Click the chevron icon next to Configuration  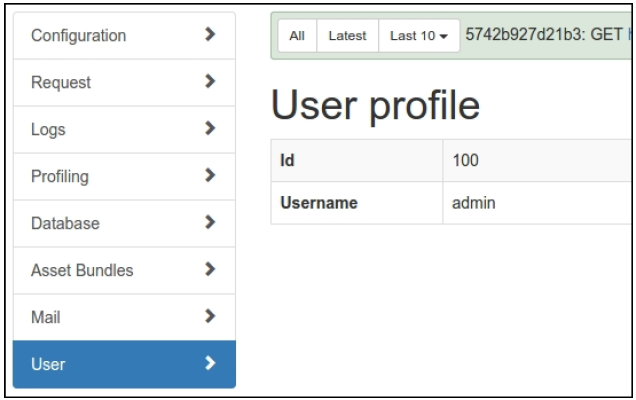pyautogui.click(x=209, y=36)
